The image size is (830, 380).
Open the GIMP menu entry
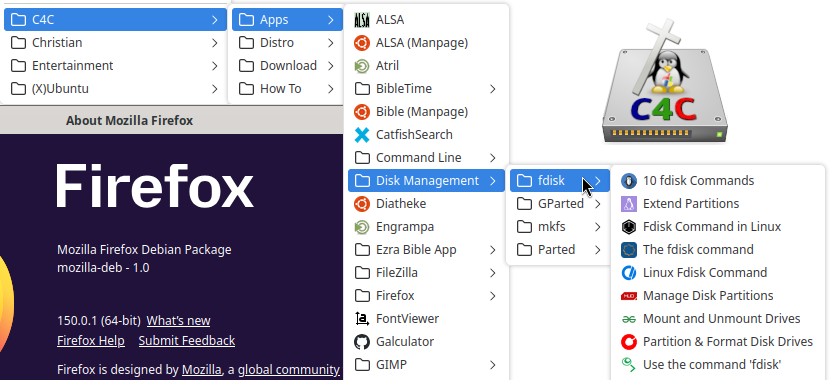click(426, 365)
